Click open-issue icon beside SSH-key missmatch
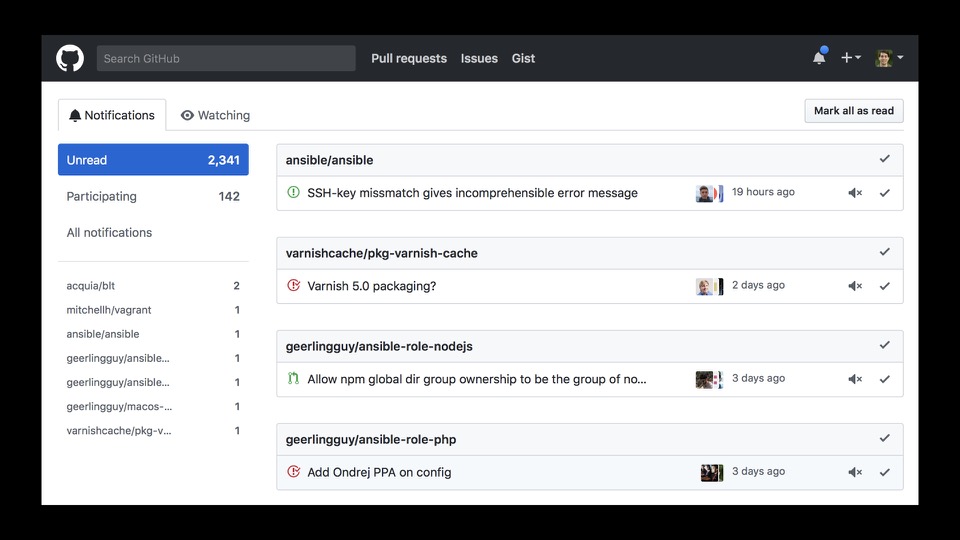 tap(293, 192)
